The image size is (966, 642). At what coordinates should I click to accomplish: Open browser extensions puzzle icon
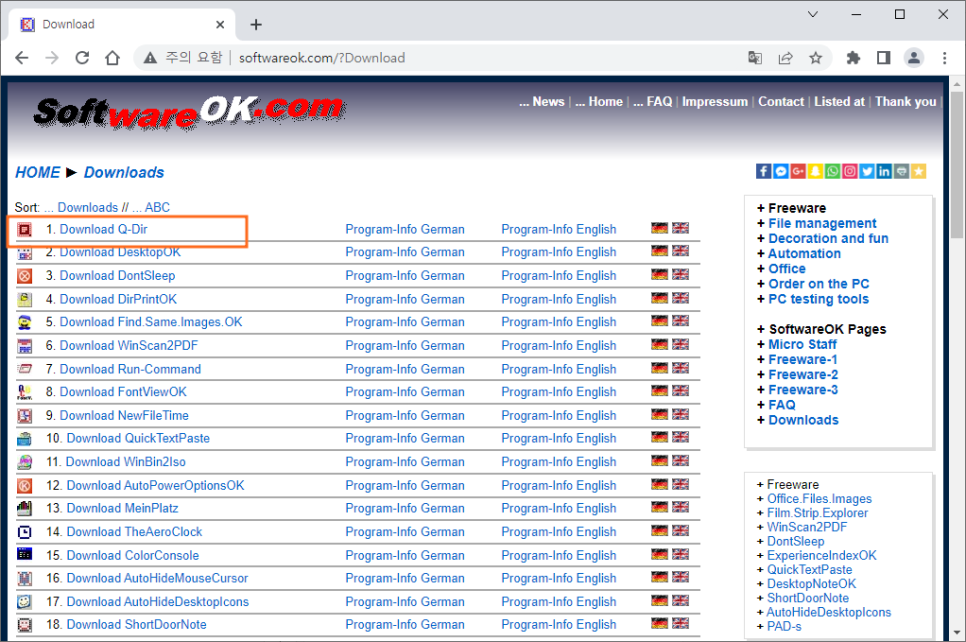click(853, 58)
